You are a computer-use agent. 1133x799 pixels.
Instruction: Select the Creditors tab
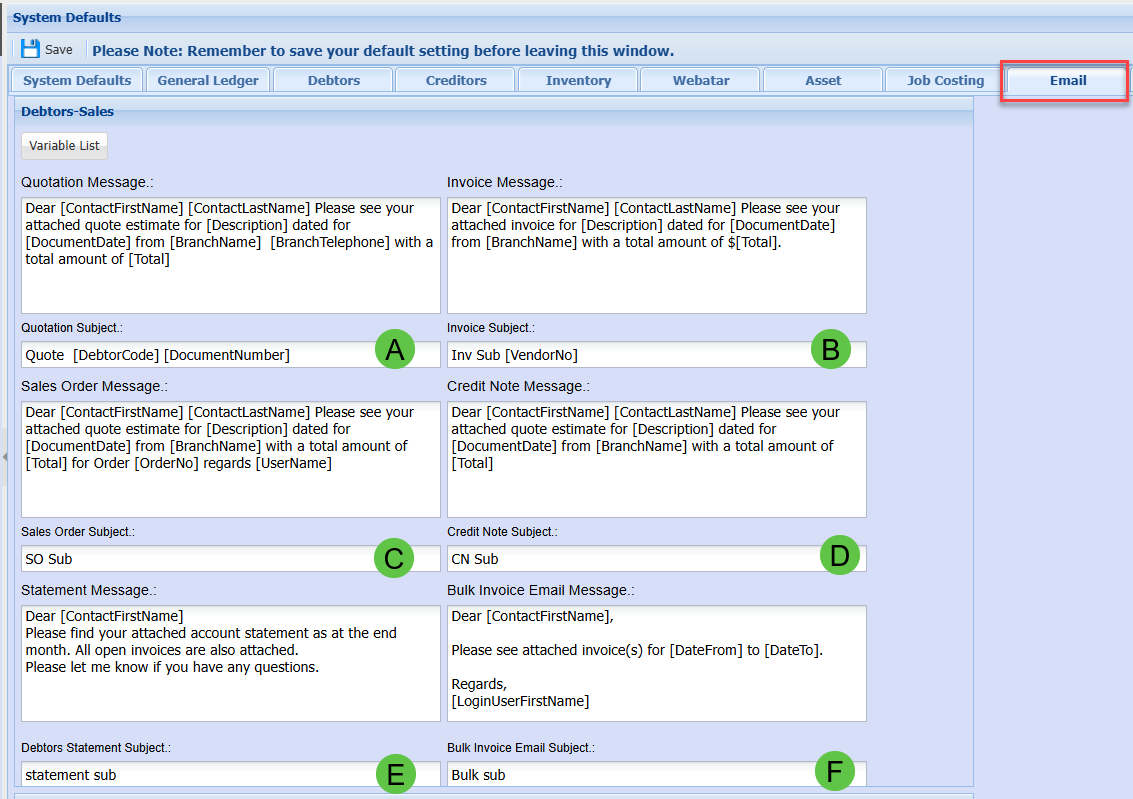point(456,80)
